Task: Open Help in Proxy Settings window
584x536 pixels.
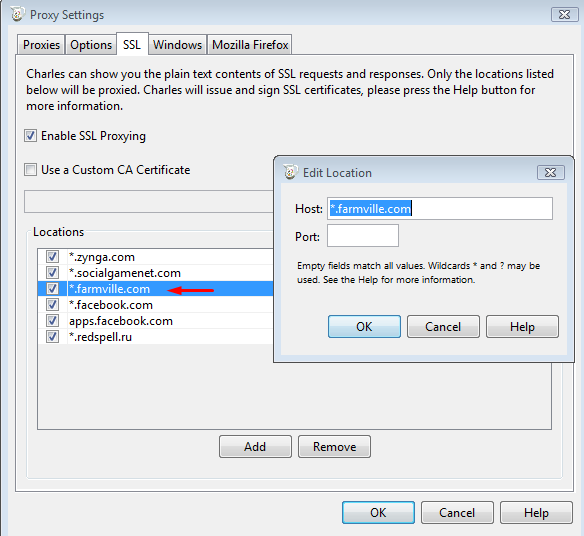Action: tap(536, 513)
